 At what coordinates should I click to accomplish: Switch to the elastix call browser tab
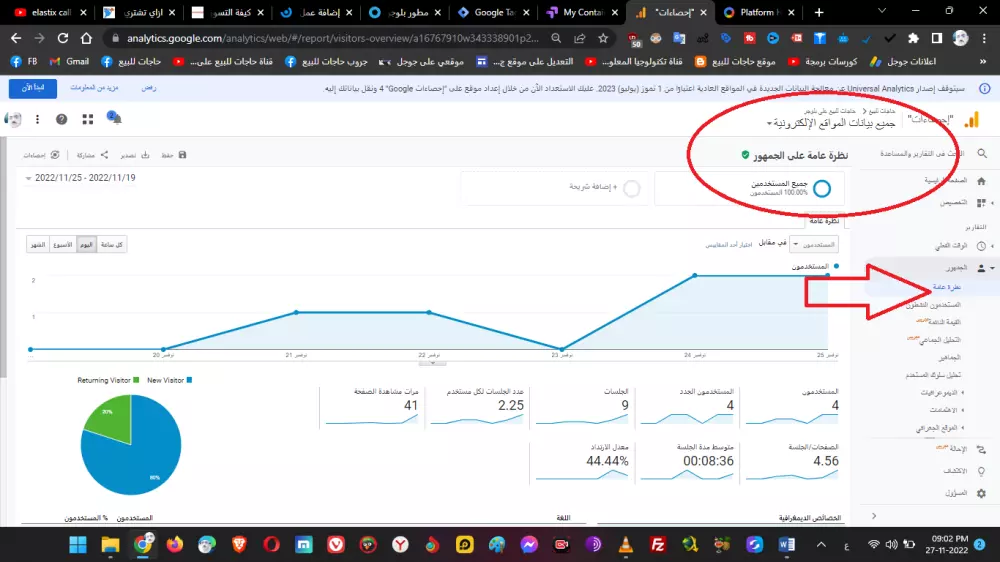click(49, 12)
